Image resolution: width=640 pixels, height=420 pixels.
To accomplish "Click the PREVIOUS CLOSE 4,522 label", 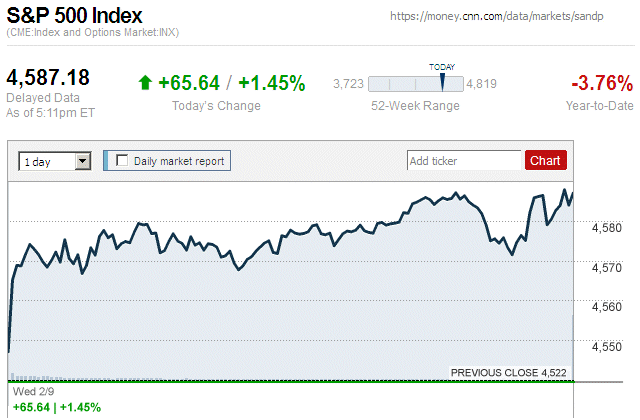I will (x=508, y=372).
